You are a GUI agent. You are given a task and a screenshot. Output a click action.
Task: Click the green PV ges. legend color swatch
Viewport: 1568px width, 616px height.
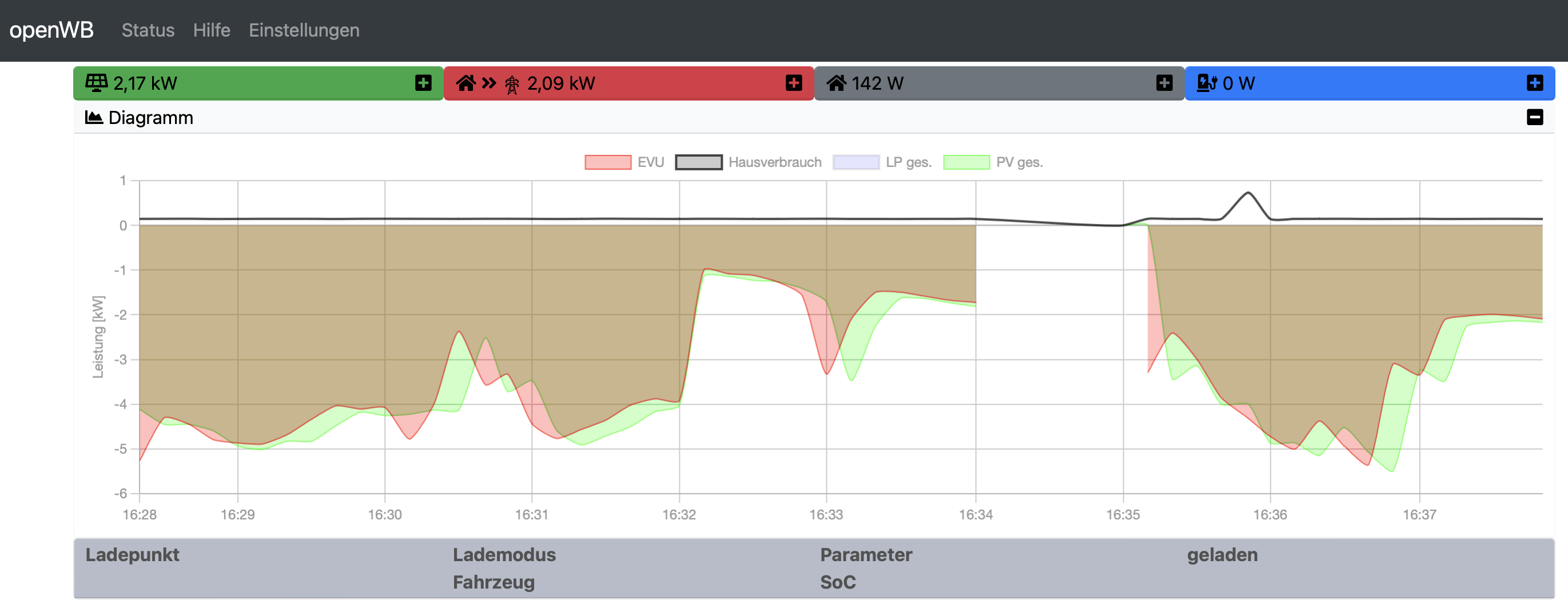966,162
